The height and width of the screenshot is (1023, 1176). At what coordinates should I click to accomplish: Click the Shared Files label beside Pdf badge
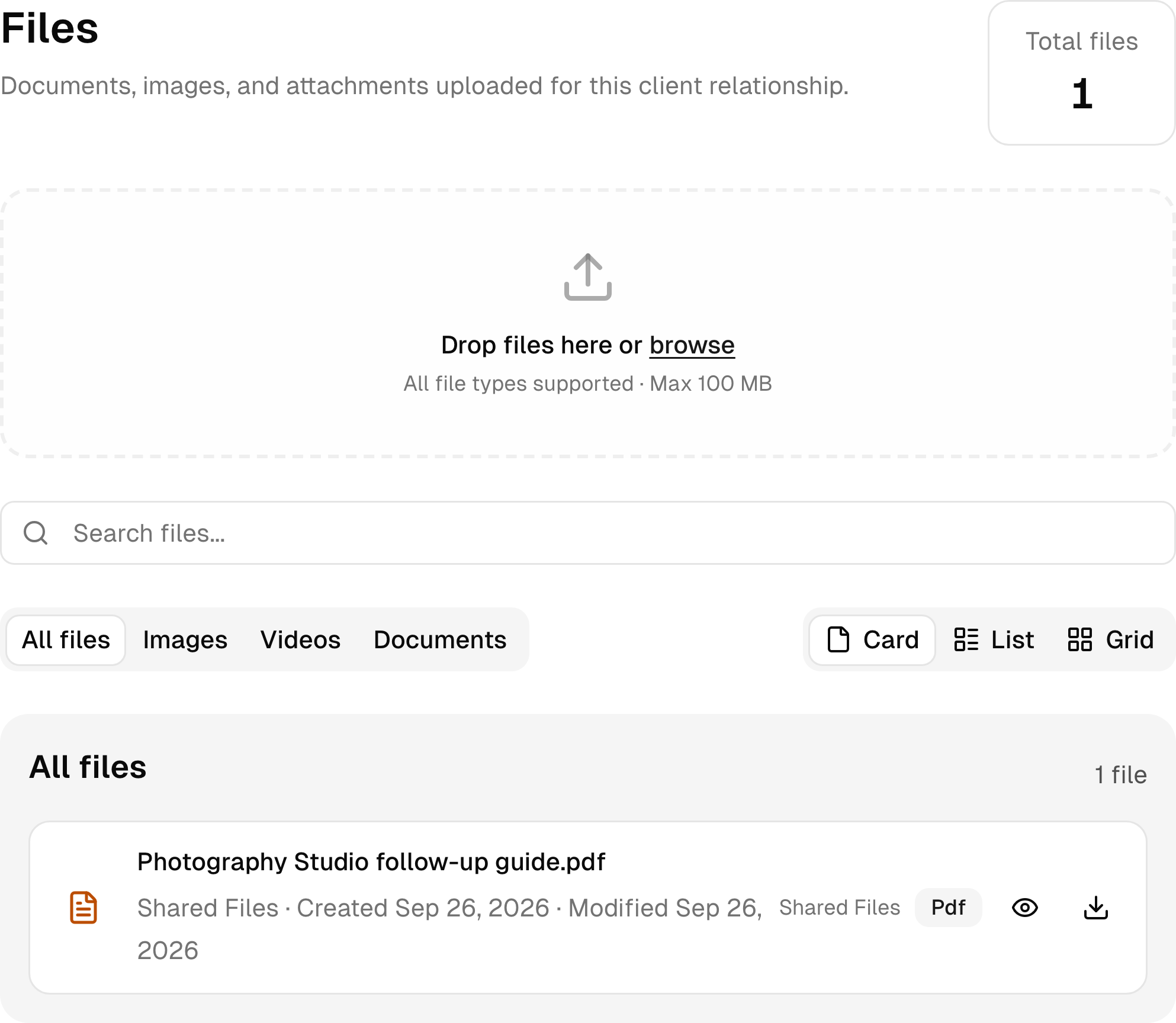[x=839, y=908]
